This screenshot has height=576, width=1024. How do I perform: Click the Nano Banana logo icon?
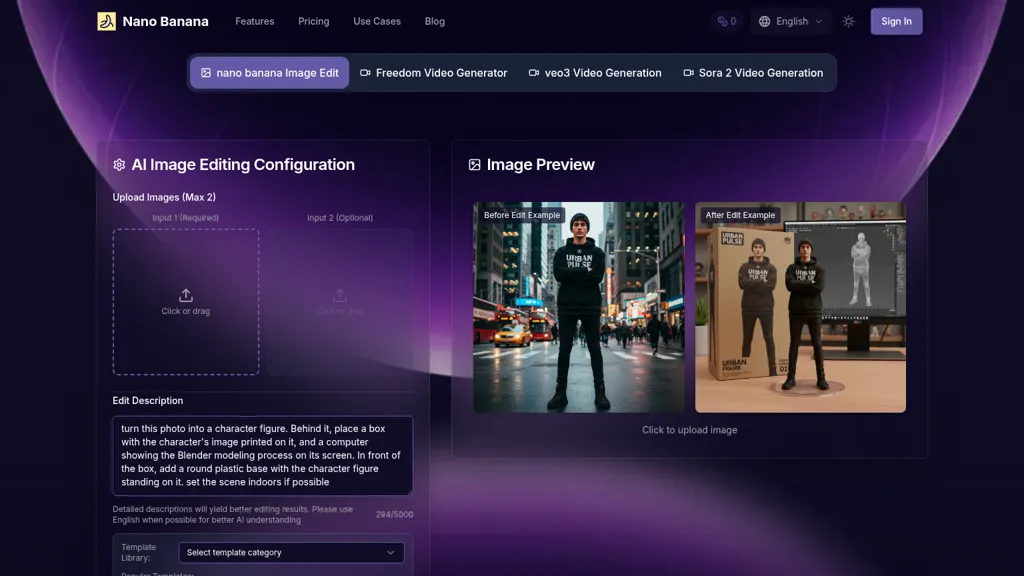[106, 21]
